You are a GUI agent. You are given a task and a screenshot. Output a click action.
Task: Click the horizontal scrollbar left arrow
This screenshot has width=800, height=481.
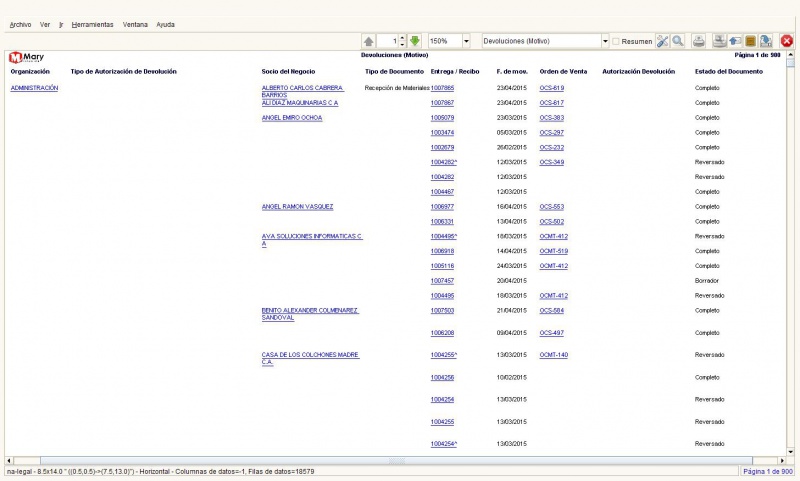point(9,461)
